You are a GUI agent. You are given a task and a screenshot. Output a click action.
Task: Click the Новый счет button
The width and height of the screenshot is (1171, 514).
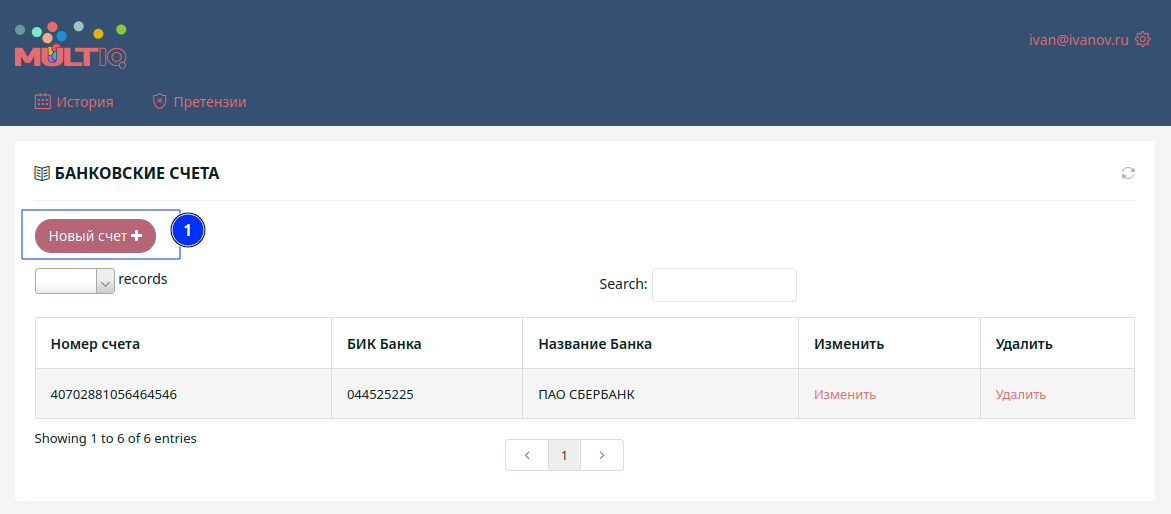click(x=96, y=236)
